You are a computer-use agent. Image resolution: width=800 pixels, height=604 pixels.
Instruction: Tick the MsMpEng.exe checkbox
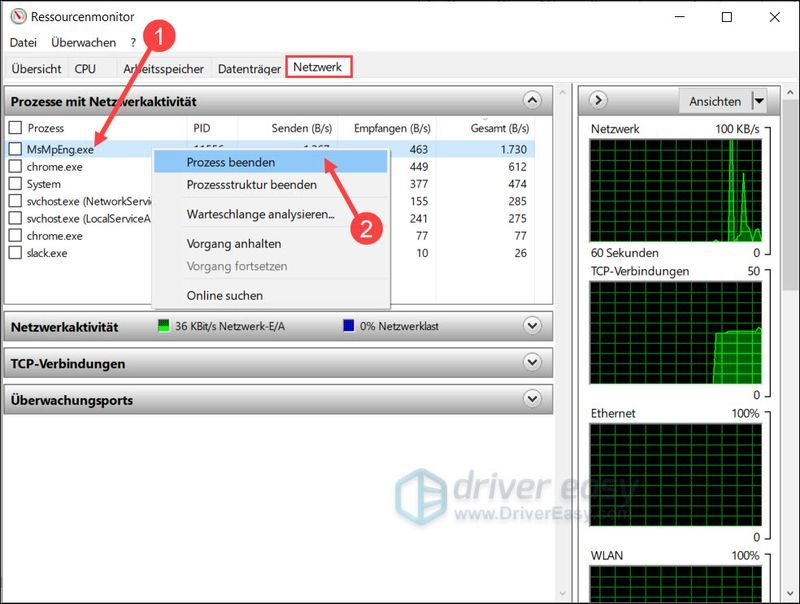point(15,149)
